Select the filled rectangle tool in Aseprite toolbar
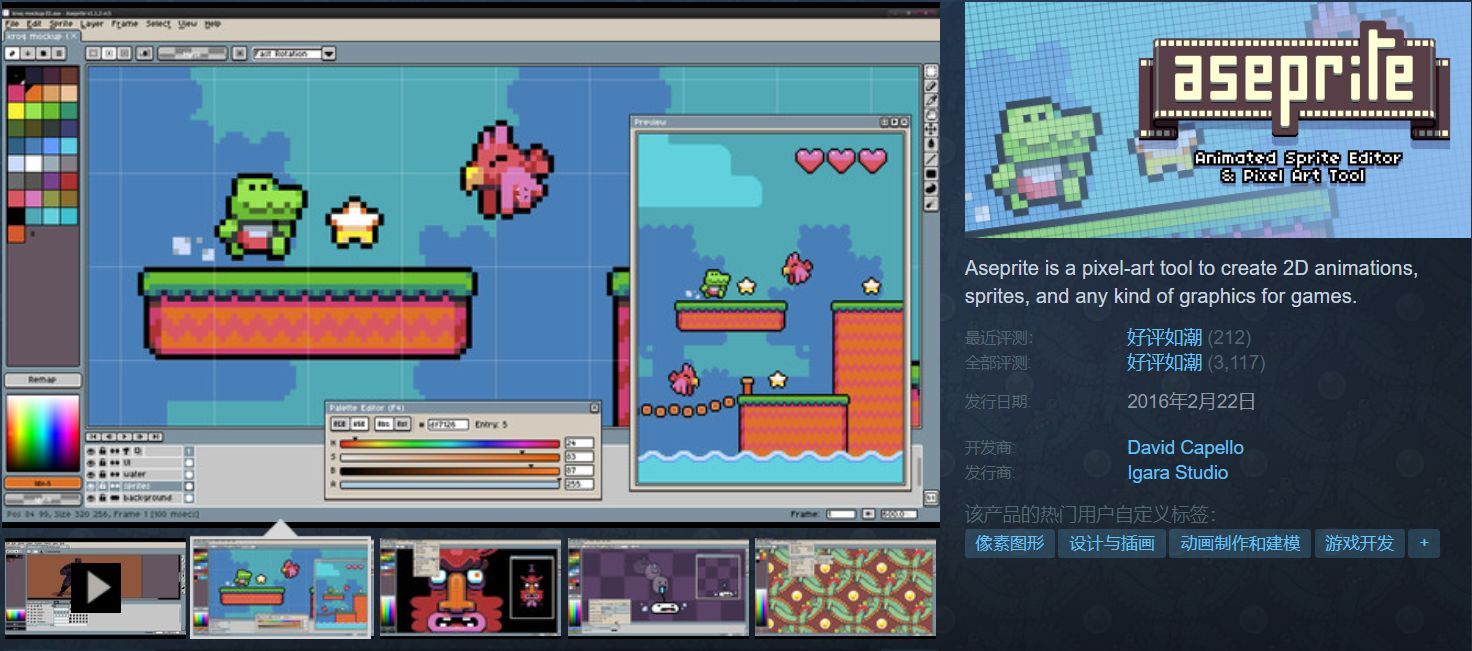 tap(931, 174)
